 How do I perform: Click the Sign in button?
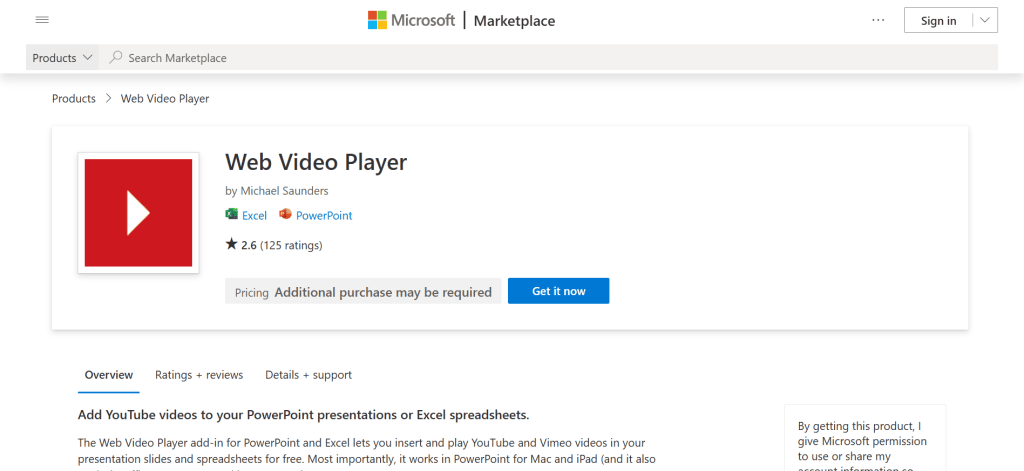(938, 20)
